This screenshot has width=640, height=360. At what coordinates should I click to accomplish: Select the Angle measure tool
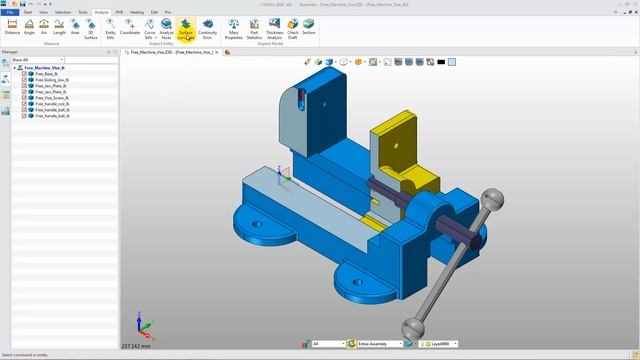coord(29,27)
